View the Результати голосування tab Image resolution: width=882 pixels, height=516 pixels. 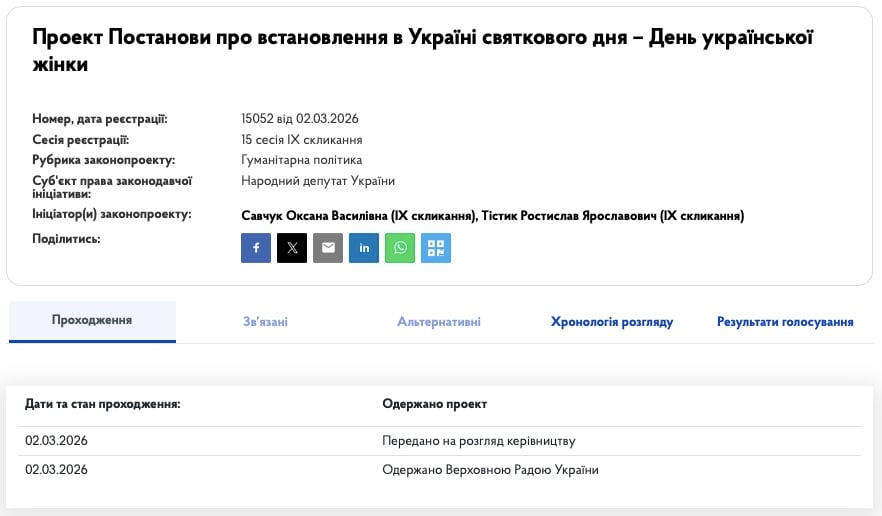click(x=785, y=322)
